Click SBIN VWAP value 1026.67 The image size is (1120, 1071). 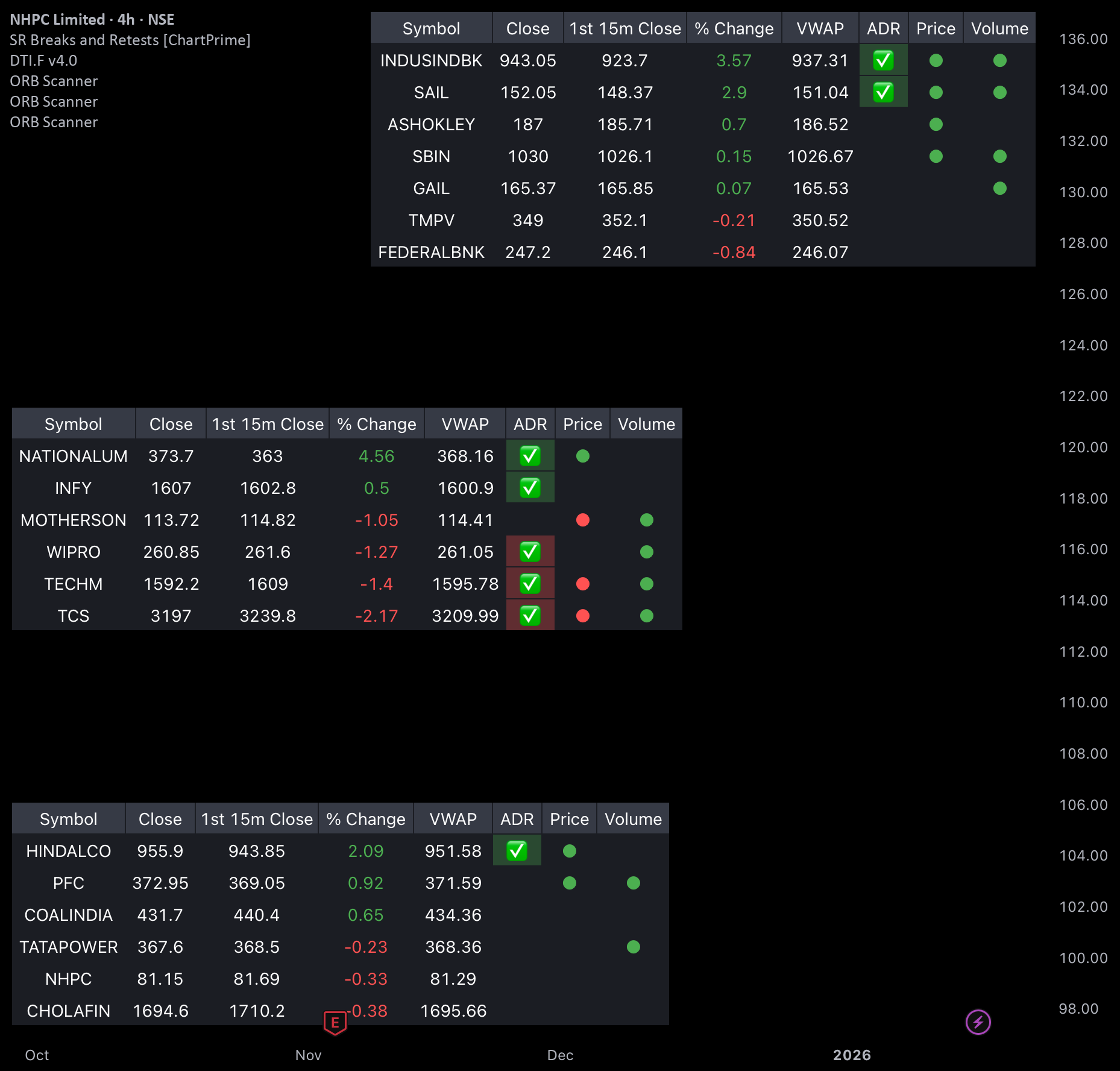820,156
